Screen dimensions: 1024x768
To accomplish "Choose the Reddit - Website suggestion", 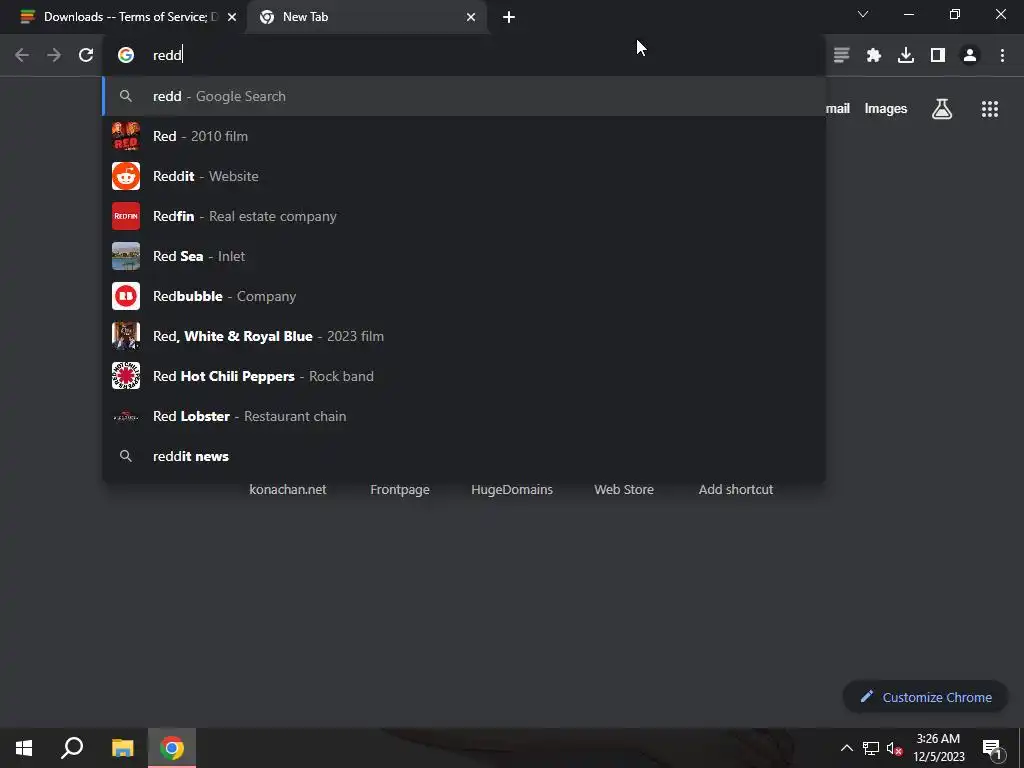I will point(464,176).
